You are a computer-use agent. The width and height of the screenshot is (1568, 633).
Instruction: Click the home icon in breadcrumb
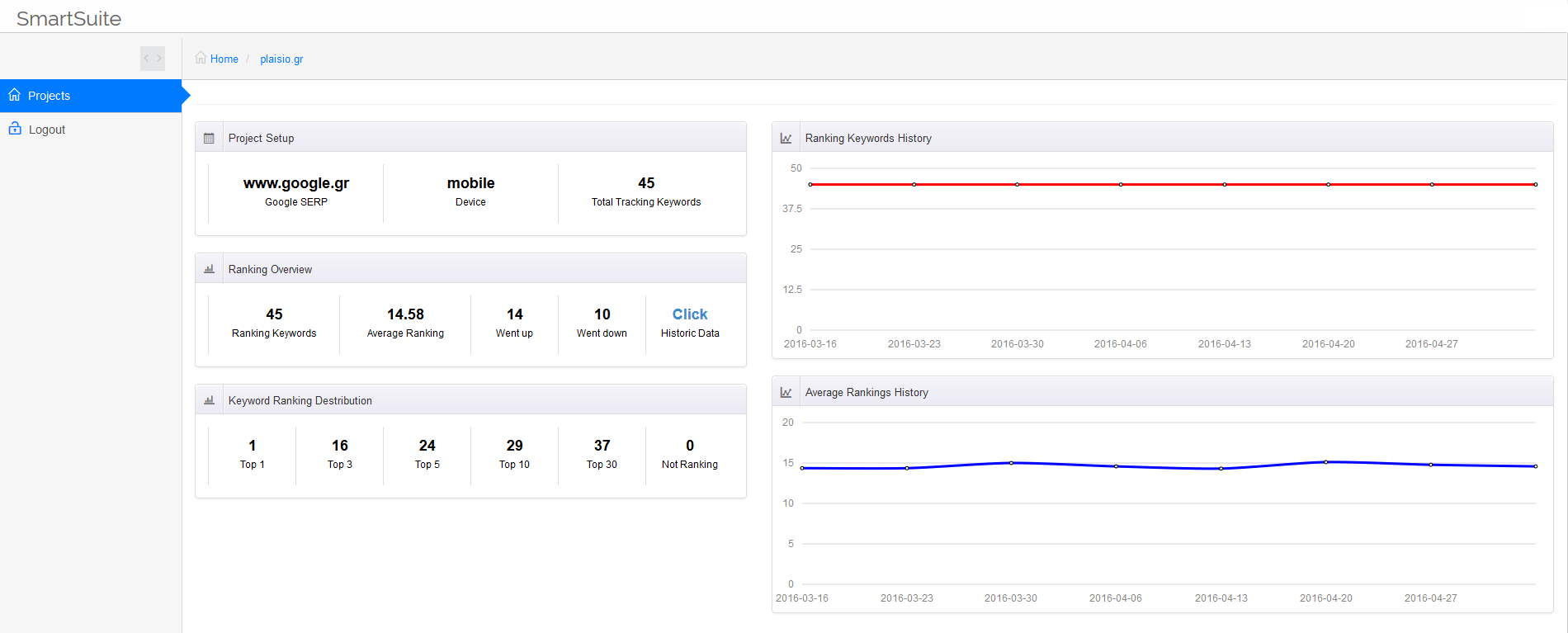click(x=201, y=58)
